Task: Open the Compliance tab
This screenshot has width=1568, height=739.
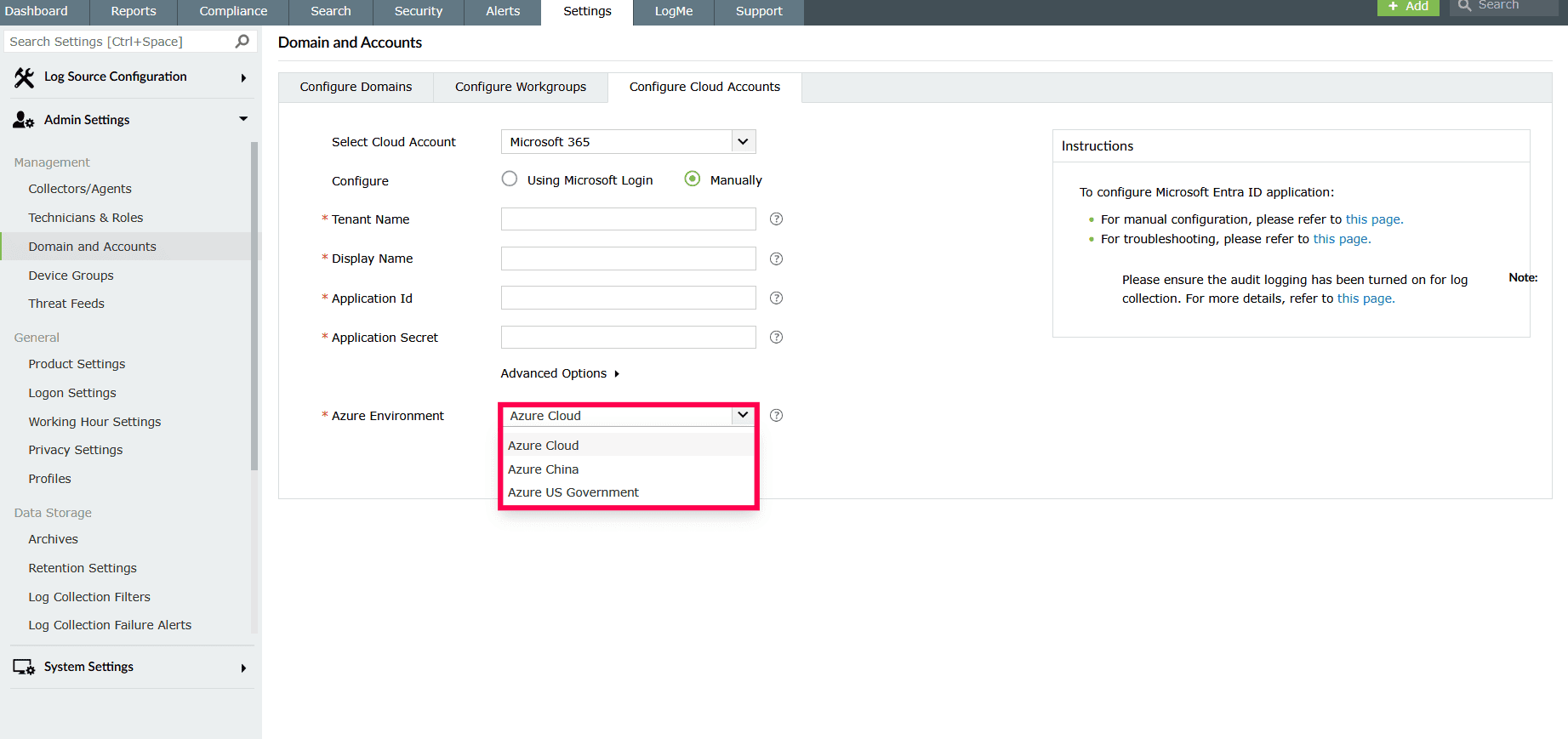Action: click(233, 12)
